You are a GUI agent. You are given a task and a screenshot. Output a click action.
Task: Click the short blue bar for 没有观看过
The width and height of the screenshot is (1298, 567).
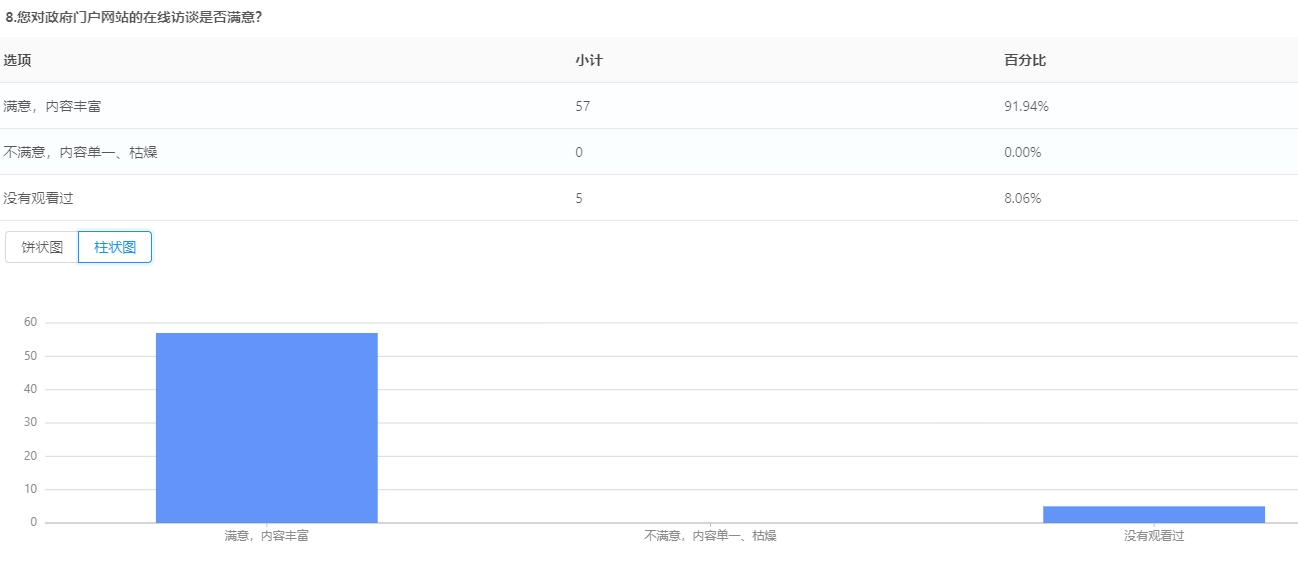[1153, 514]
